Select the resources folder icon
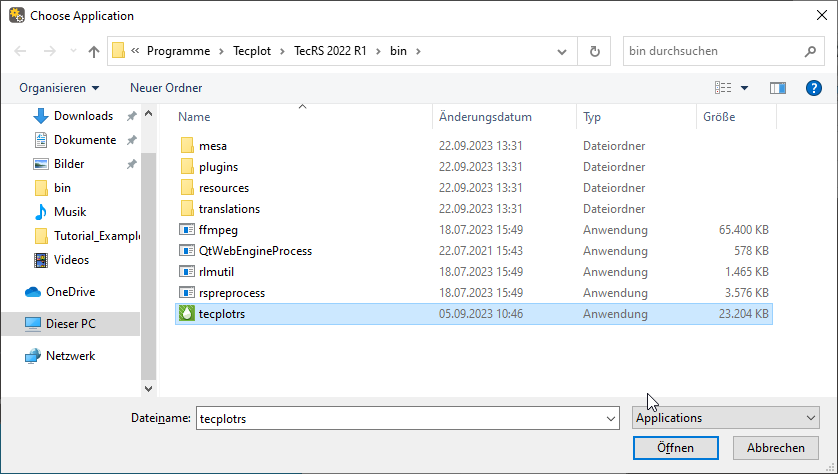The width and height of the screenshot is (838, 474). pyautogui.click(x=187, y=188)
